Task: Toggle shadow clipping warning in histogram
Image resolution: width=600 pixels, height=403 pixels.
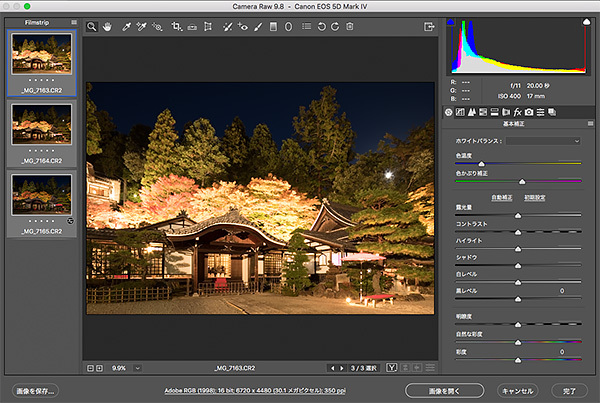Action: point(450,22)
